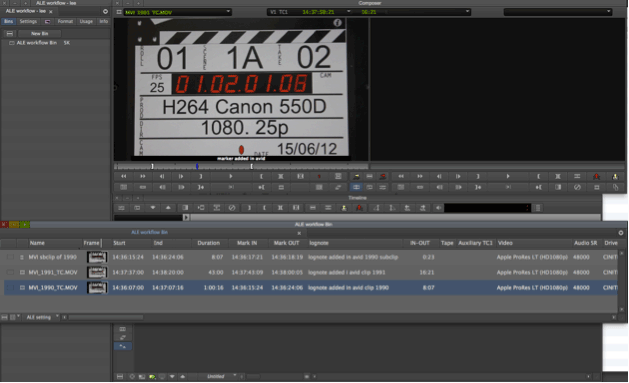Toggle the highlighted smart tool button left of the timeline
The width and height of the screenshot is (629, 383).
[x=123, y=346]
